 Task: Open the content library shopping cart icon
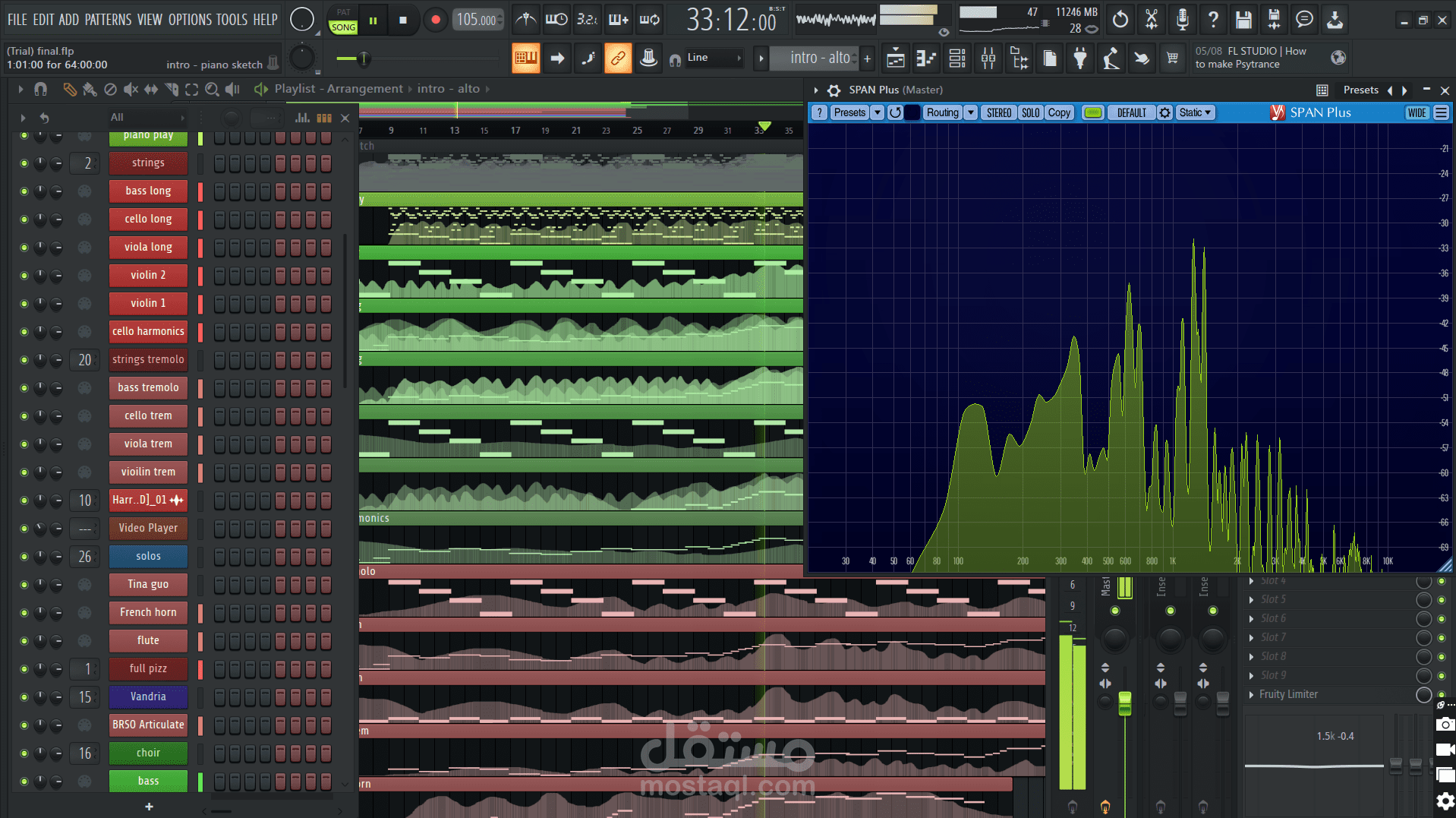(1173, 58)
